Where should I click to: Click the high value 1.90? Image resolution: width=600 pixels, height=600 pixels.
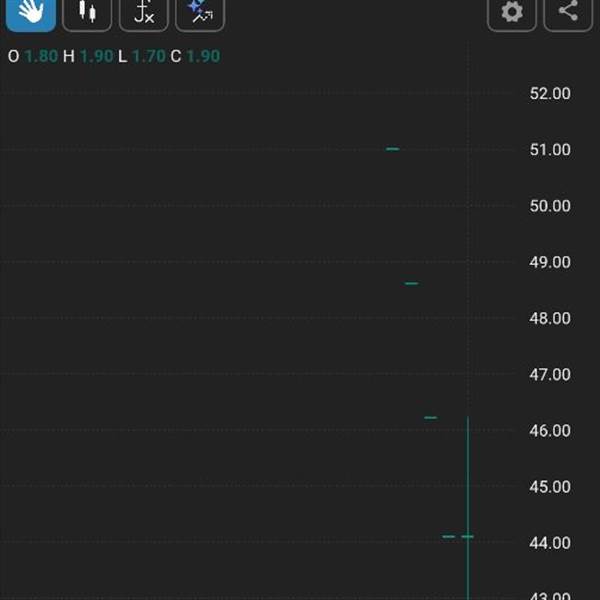(96, 56)
